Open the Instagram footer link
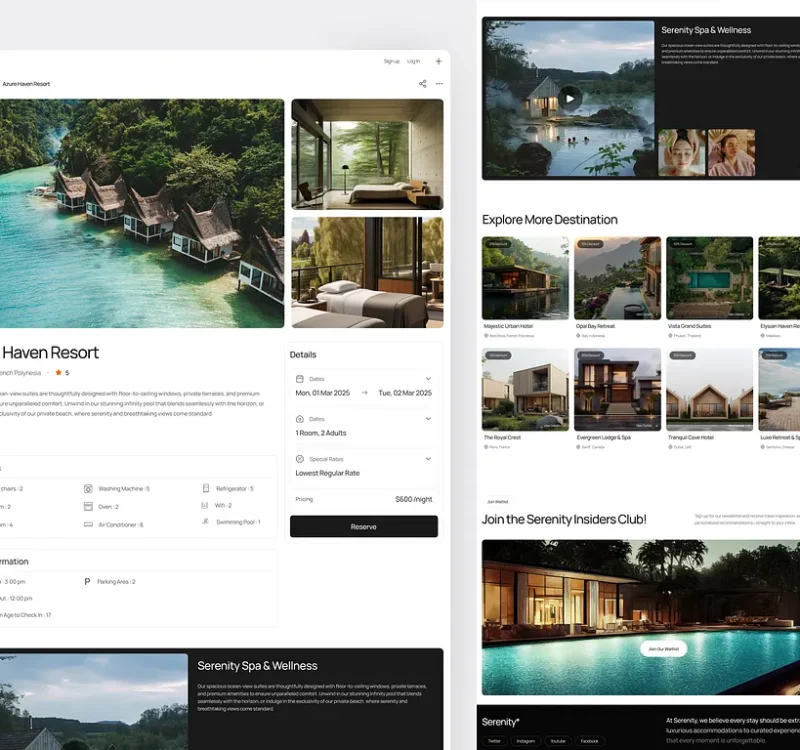Screen dimensions: 800x750 [x=526, y=741]
